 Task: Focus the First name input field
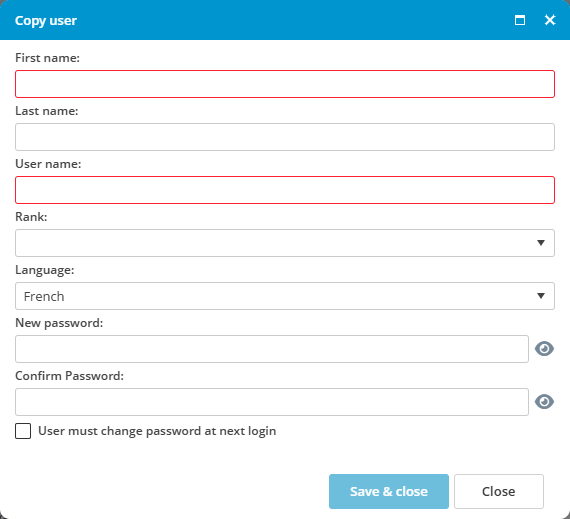click(x=285, y=84)
